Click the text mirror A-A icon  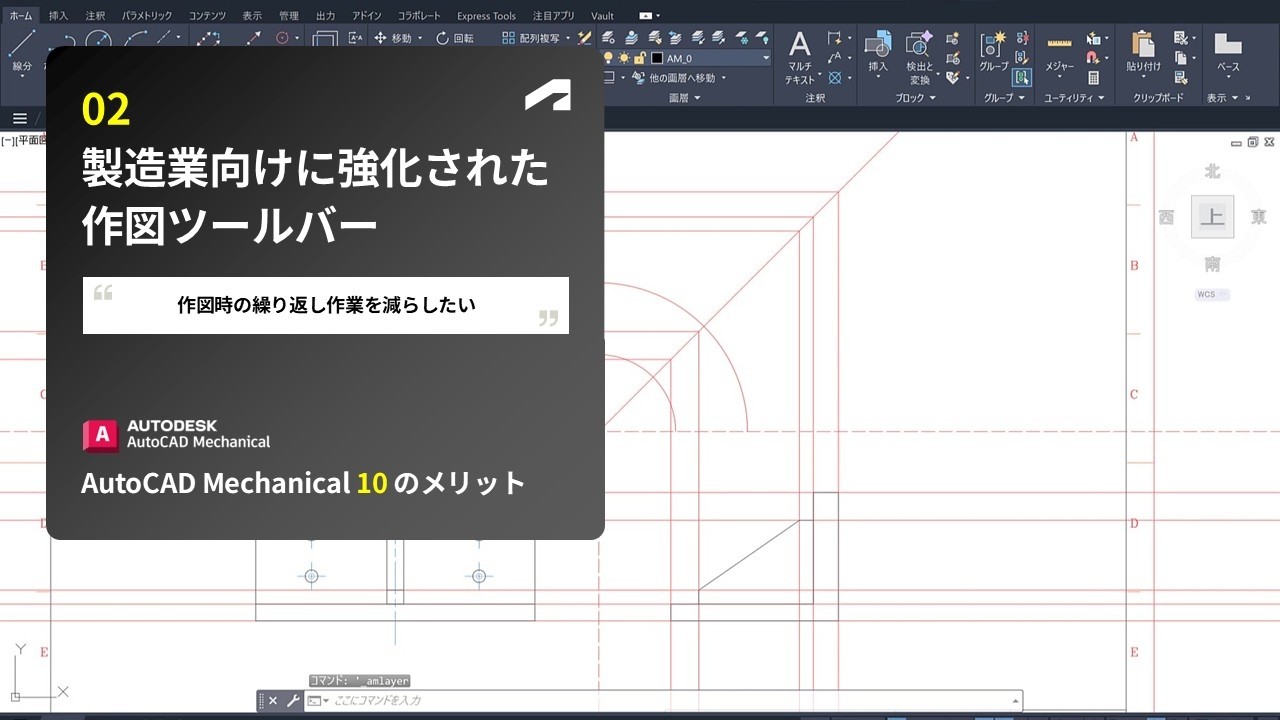[356, 38]
